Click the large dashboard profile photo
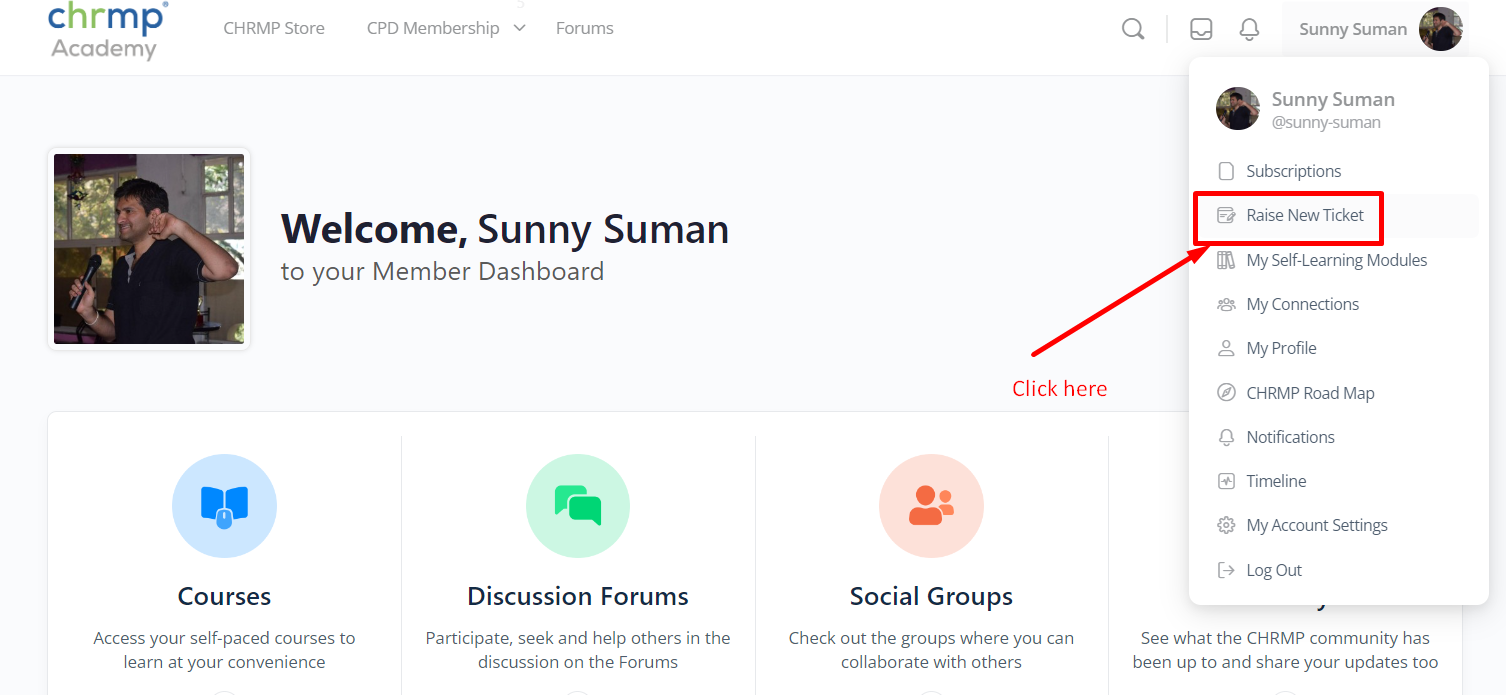Image resolution: width=1506 pixels, height=695 pixels. point(149,249)
